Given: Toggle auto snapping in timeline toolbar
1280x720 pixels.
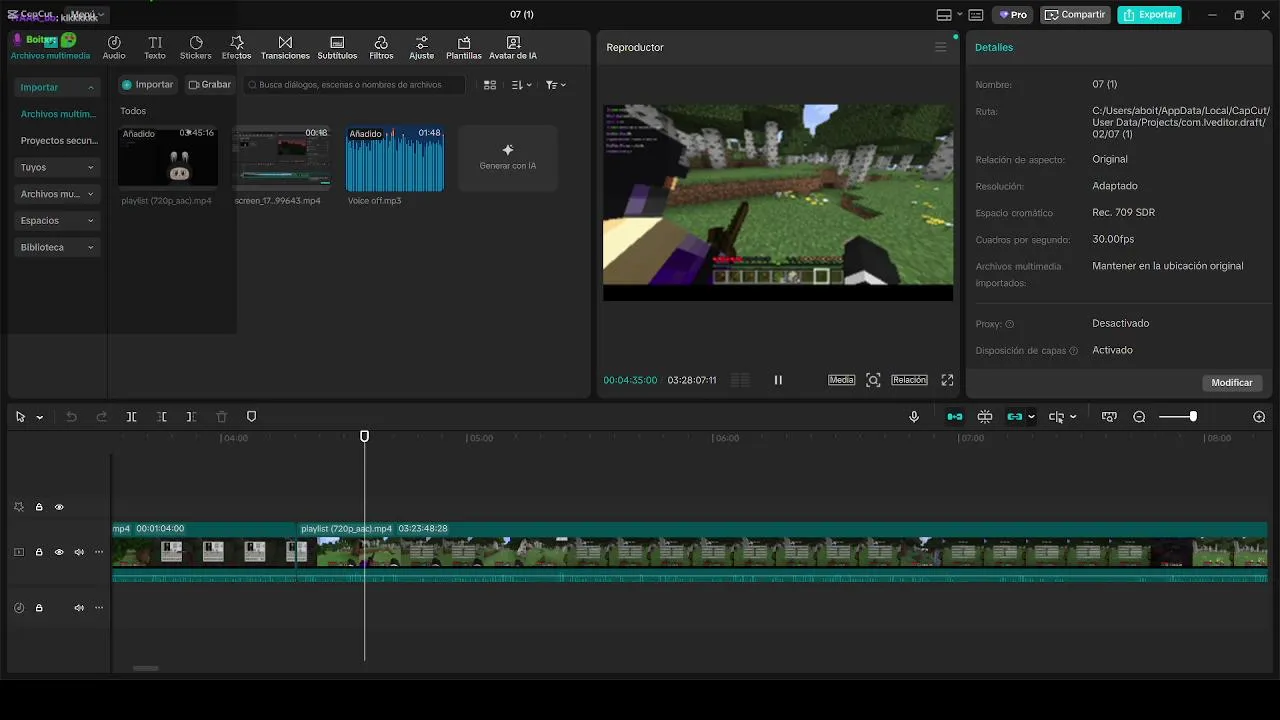Looking at the screenshot, I should [x=985, y=417].
